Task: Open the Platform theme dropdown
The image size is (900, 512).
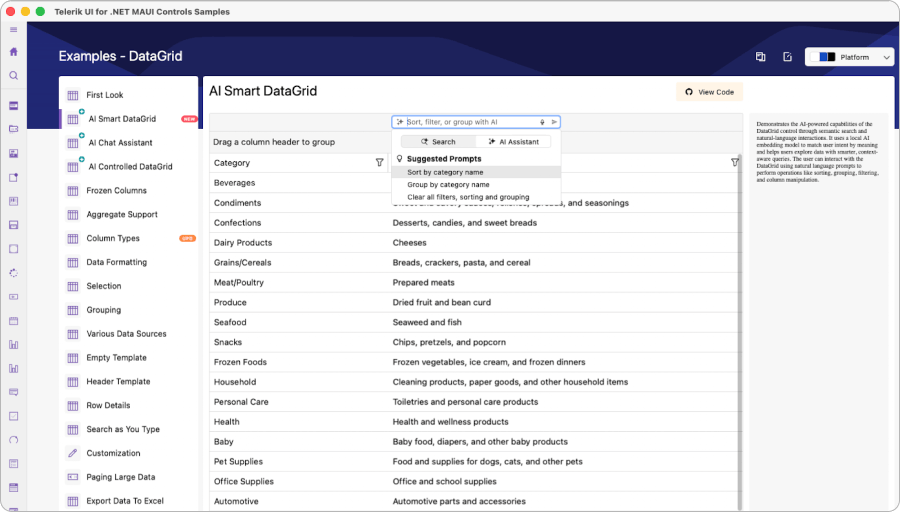Action: 850,57
